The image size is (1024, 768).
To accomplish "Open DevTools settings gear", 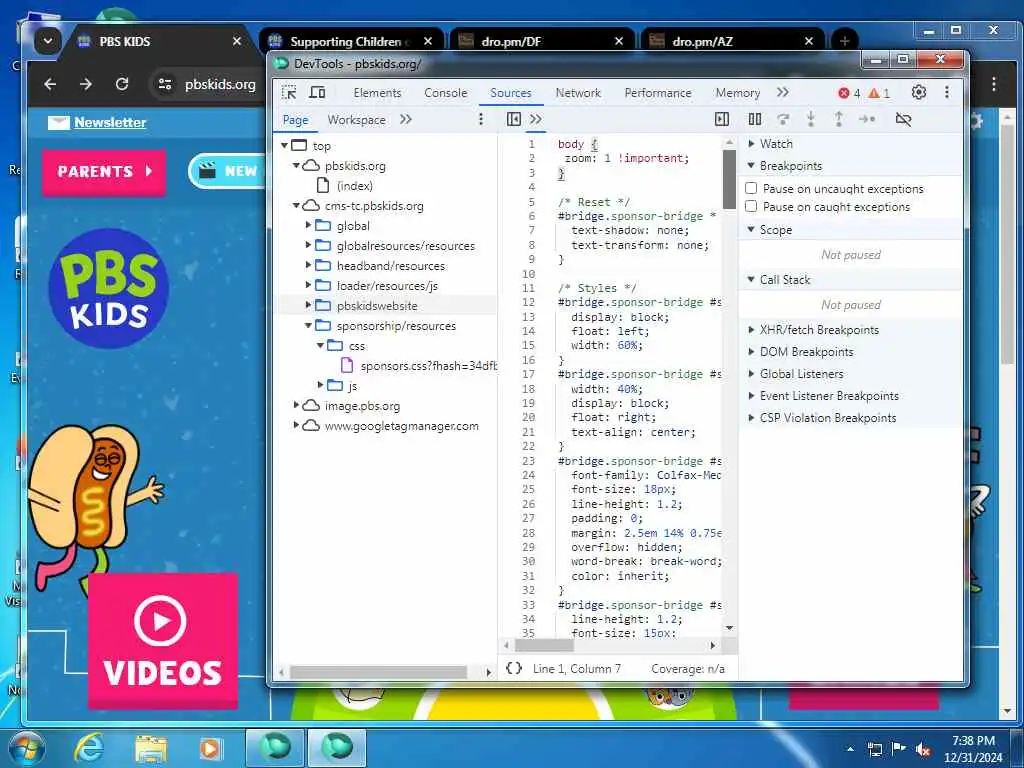I will (919, 93).
